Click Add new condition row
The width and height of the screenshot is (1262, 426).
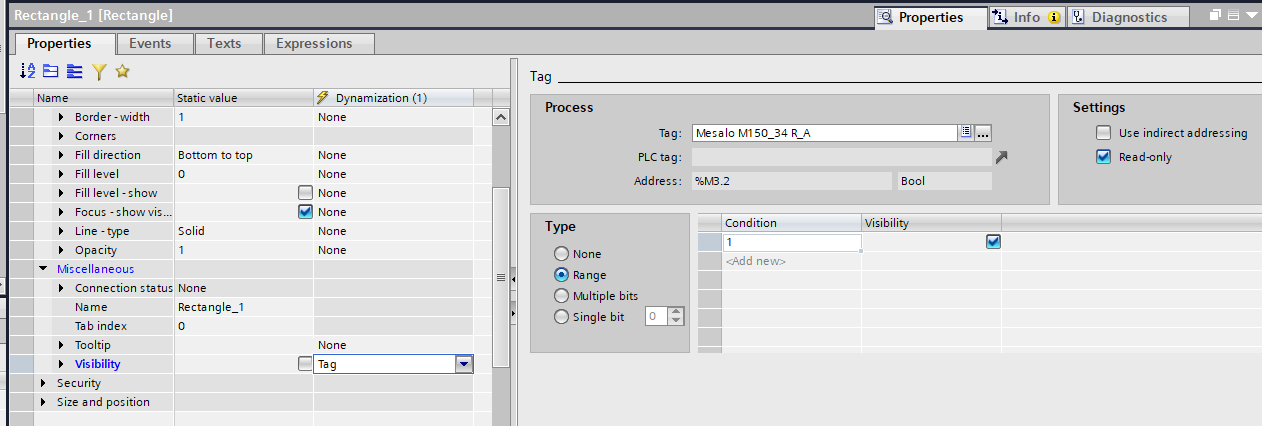tap(756, 261)
